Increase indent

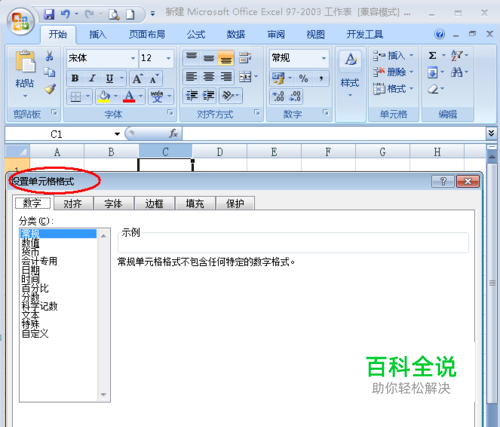[x=209, y=96]
